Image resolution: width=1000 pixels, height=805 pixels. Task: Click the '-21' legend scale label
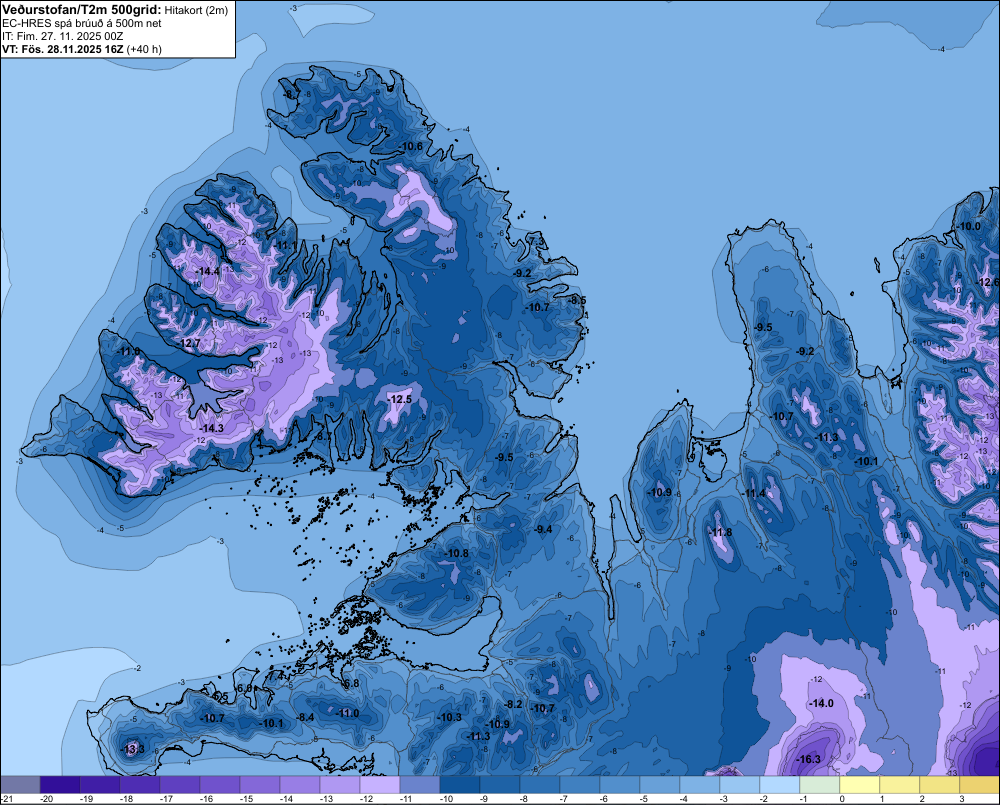pyautogui.click(x=7, y=799)
